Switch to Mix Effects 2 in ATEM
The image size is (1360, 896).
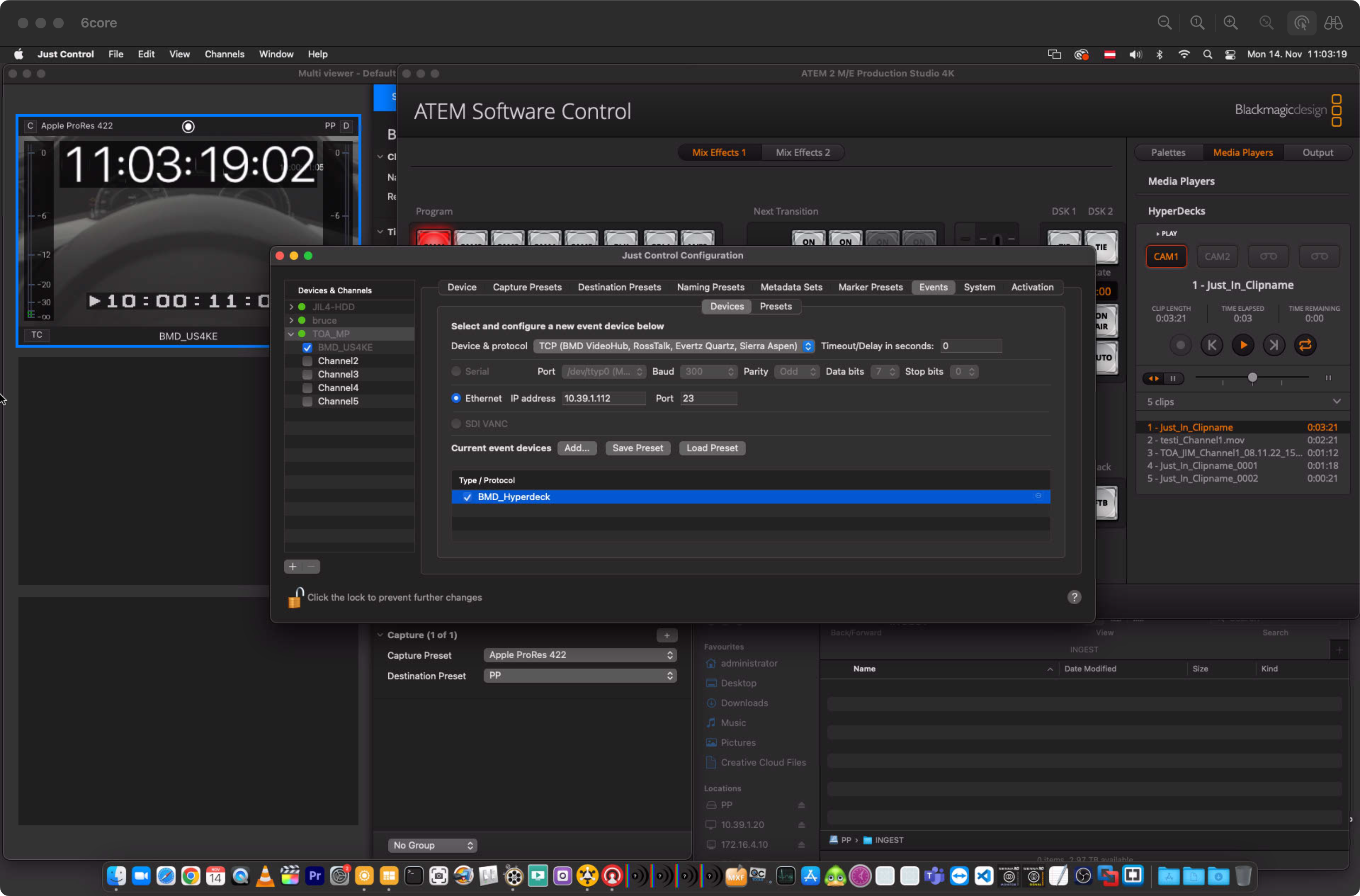click(x=802, y=153)
